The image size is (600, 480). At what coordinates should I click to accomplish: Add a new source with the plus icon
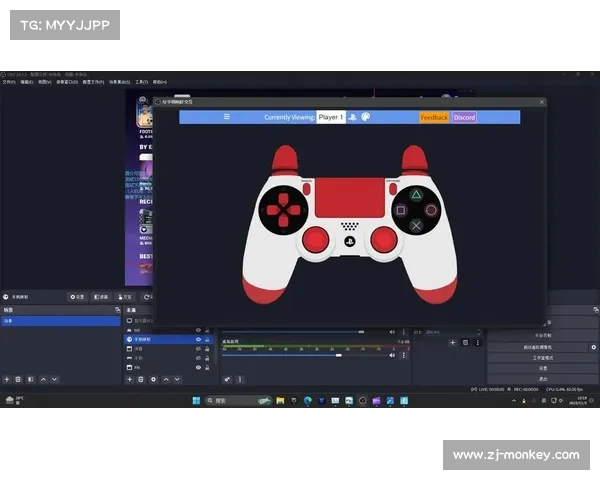click(x=129, y=379)
